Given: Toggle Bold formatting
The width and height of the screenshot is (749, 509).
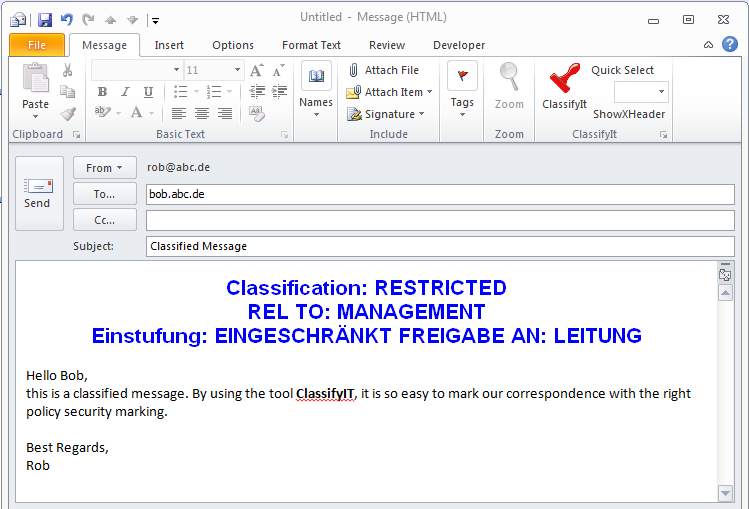Looking at the screenshot, I should click(x=102, y=92).
